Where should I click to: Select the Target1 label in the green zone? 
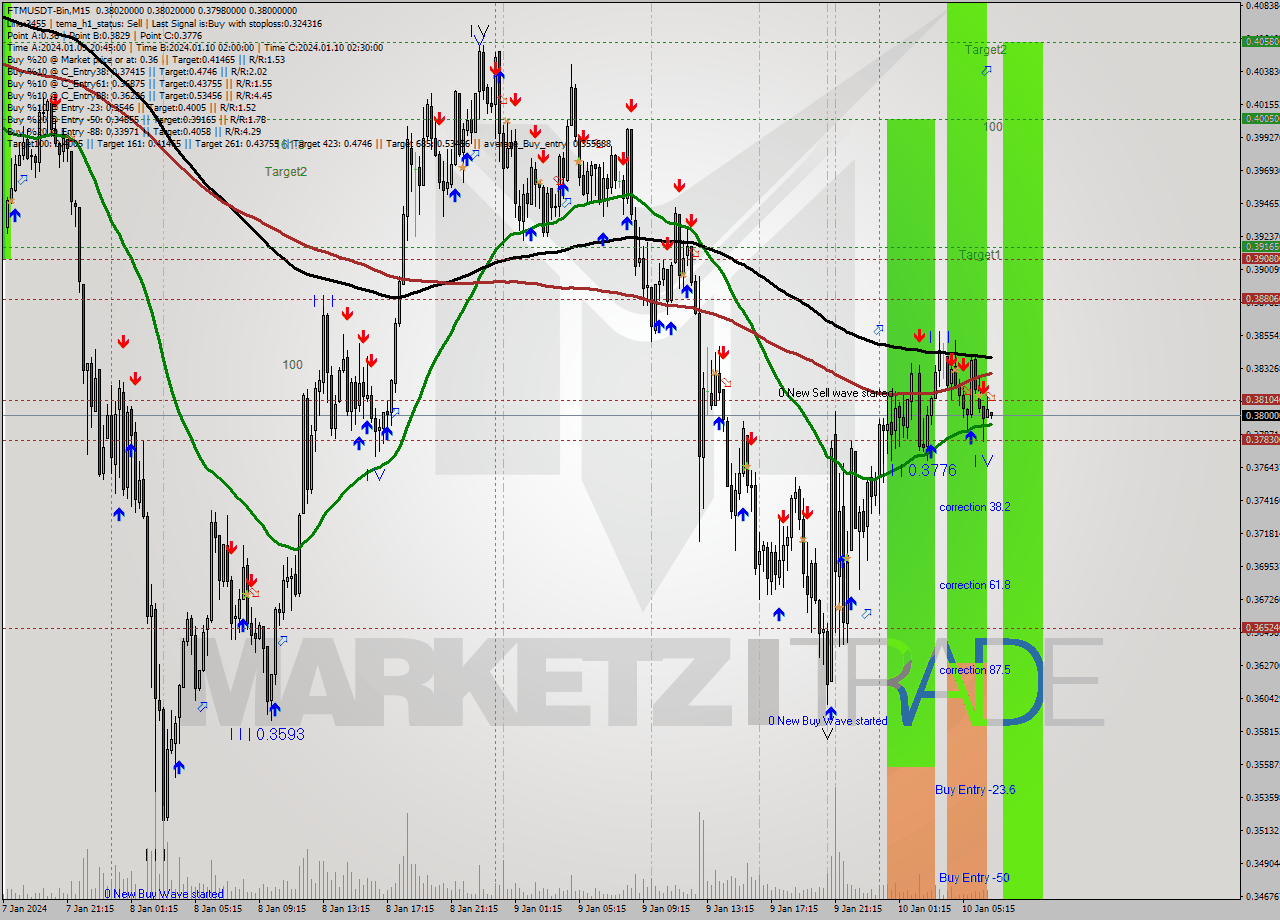click(980, 255)
